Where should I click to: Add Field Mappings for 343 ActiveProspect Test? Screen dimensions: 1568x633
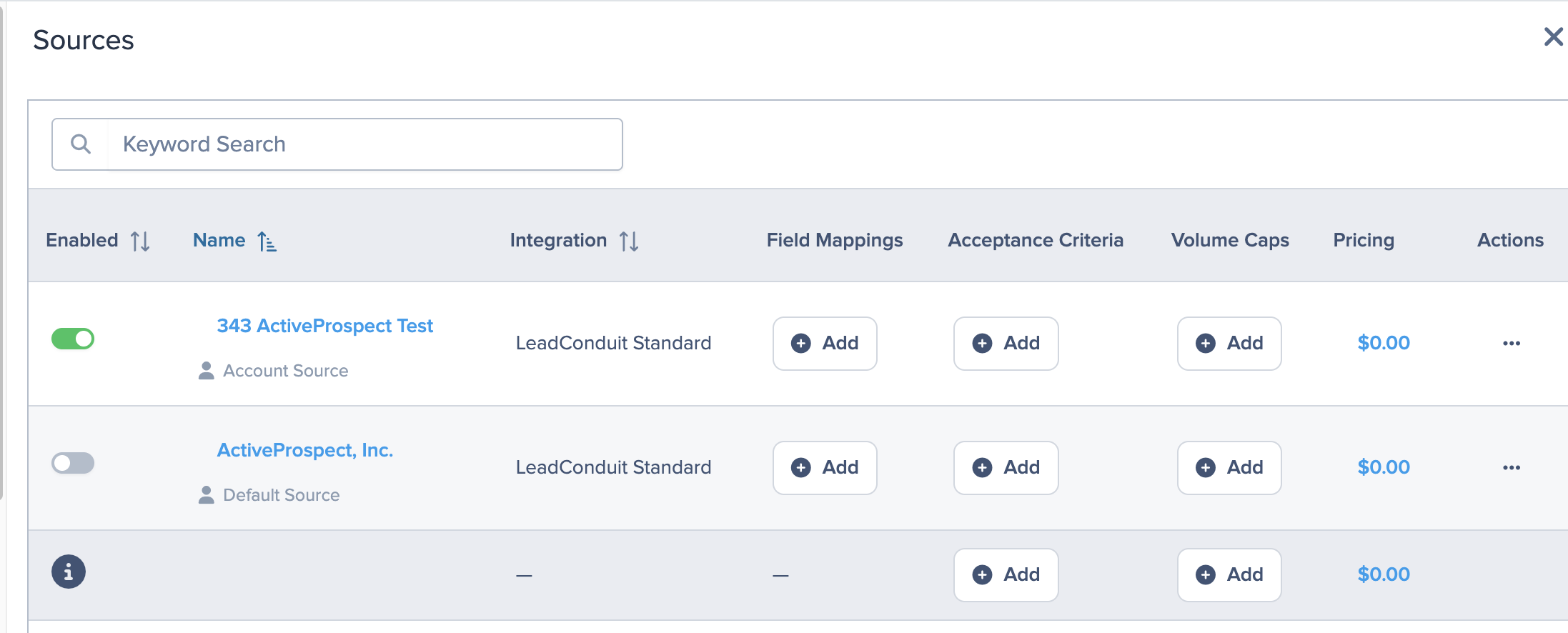click(825, 344)
